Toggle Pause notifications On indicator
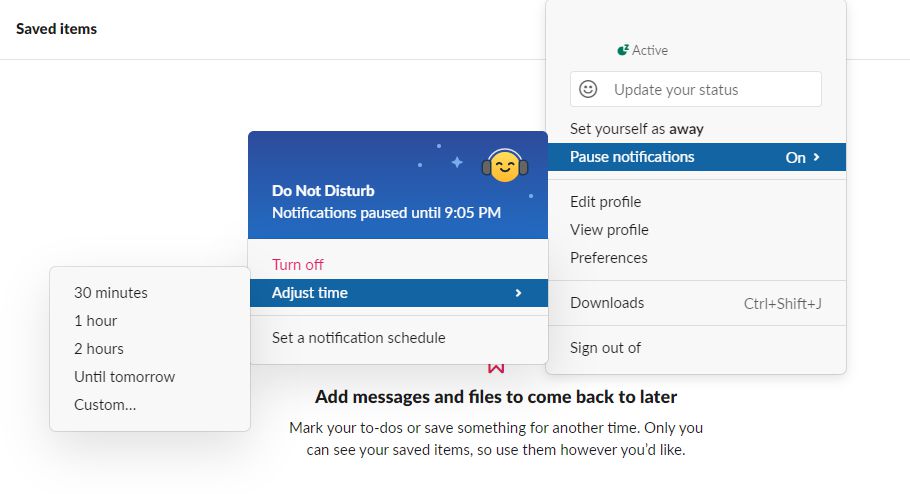The height and width of the screenshot is (494, 910). point(795,157)
